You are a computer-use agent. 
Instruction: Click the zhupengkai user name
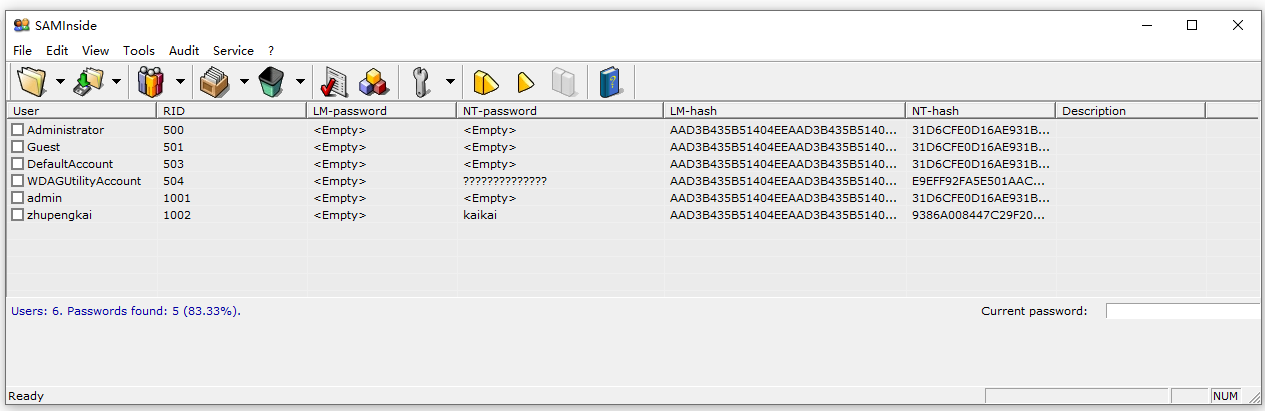click(x=59, y=215)
